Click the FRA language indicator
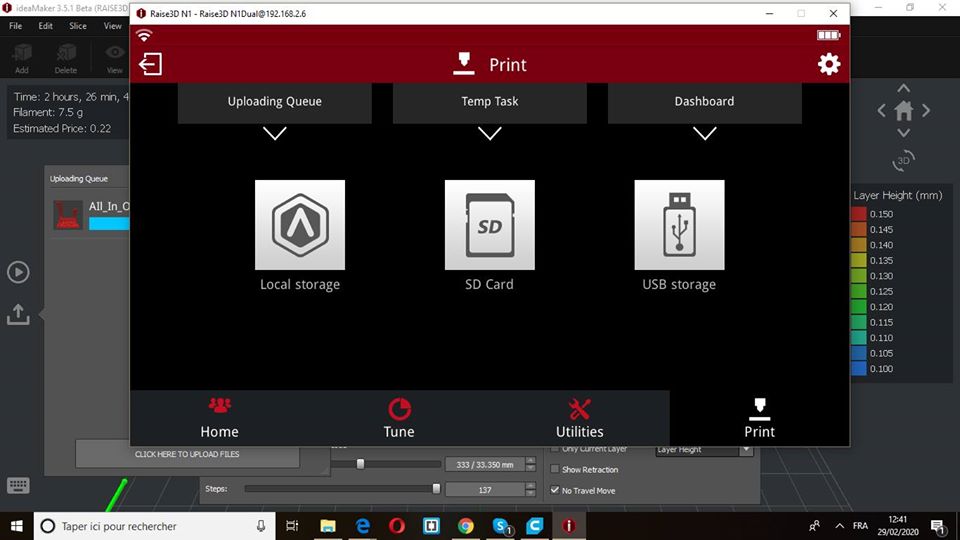Viewport: 960px width, 540px height. (x=860, y=526)
